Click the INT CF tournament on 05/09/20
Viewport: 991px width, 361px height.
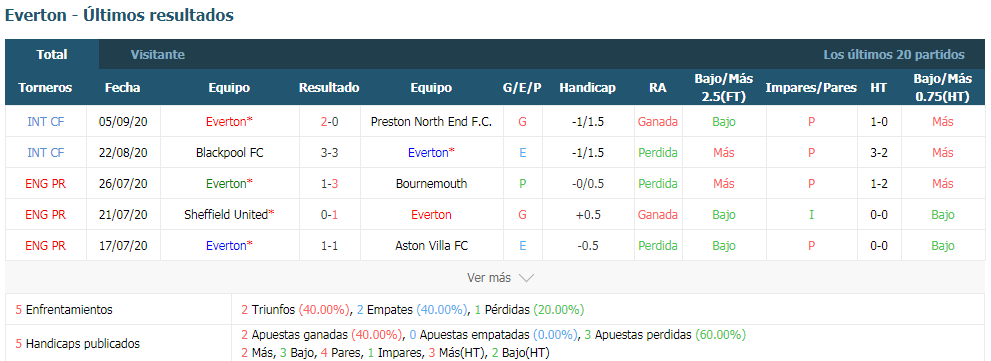point(46,121)
